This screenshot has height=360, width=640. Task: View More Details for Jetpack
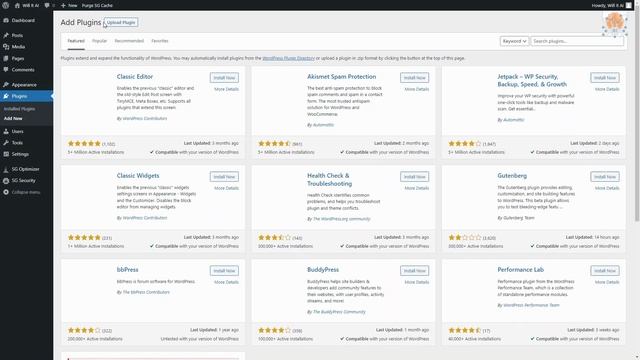(x=607, y=89)
